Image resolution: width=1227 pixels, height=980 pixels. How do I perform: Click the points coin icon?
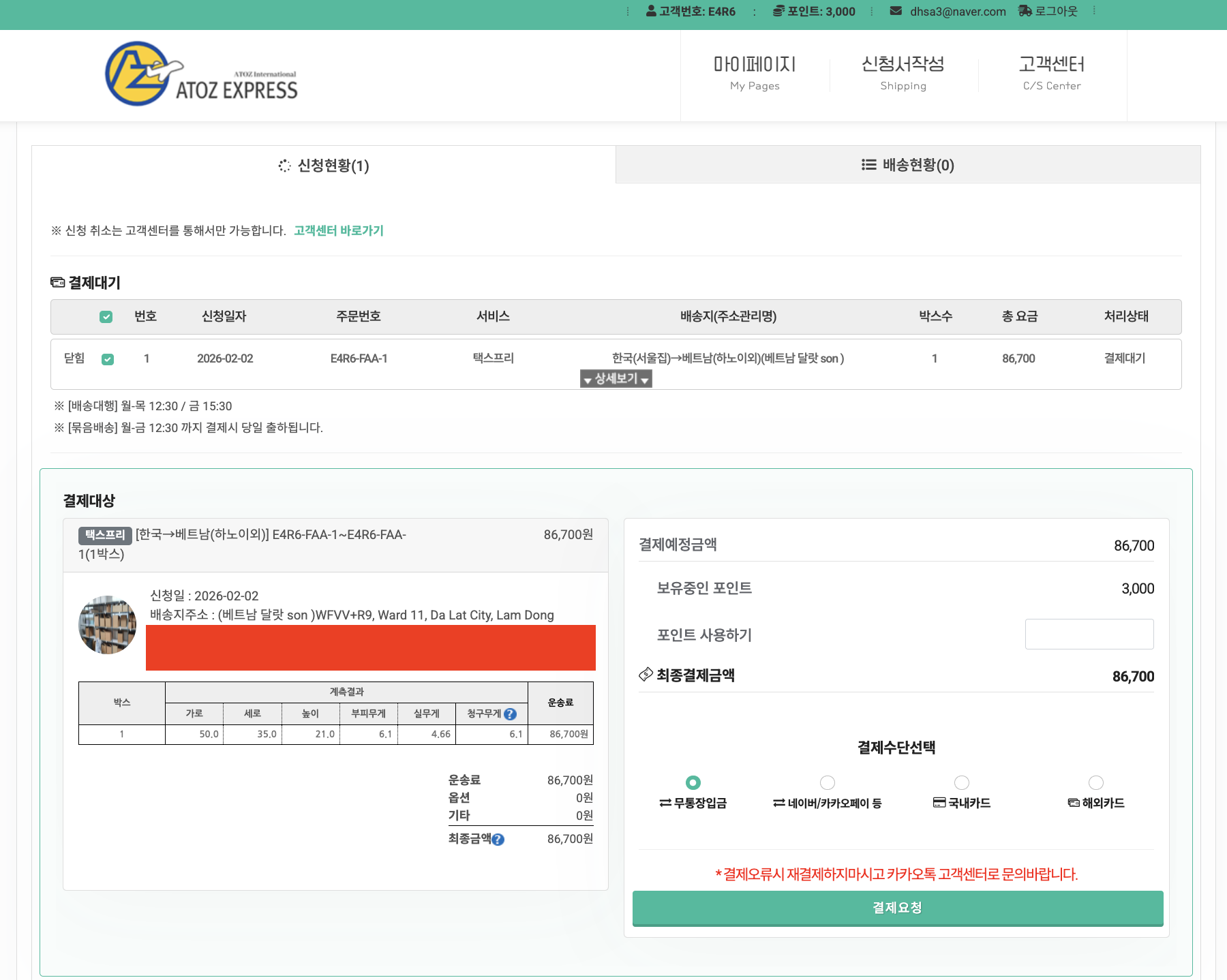[778, 11]
